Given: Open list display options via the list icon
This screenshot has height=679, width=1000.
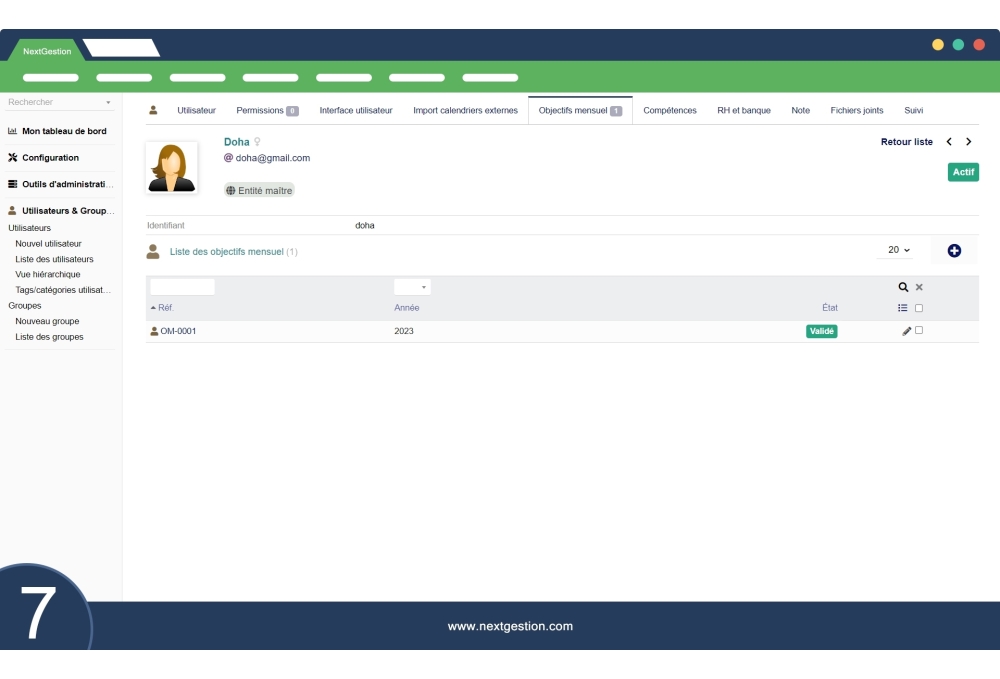Looking at the screenshot, I should (x=904, y=308).
